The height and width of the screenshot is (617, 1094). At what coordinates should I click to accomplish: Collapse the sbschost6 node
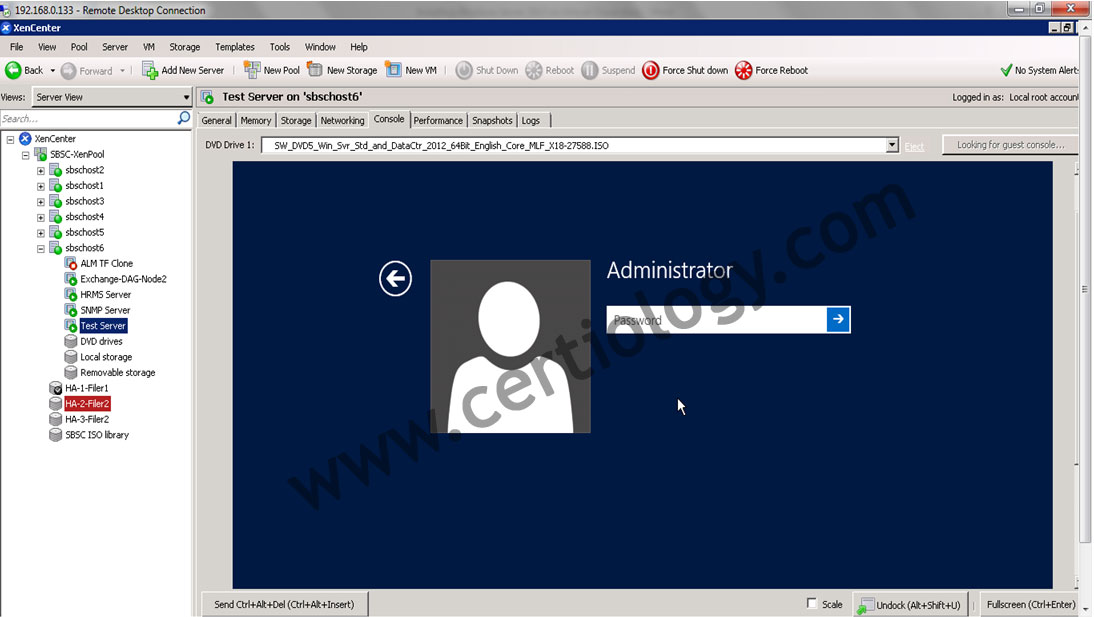tap(40, 248)
